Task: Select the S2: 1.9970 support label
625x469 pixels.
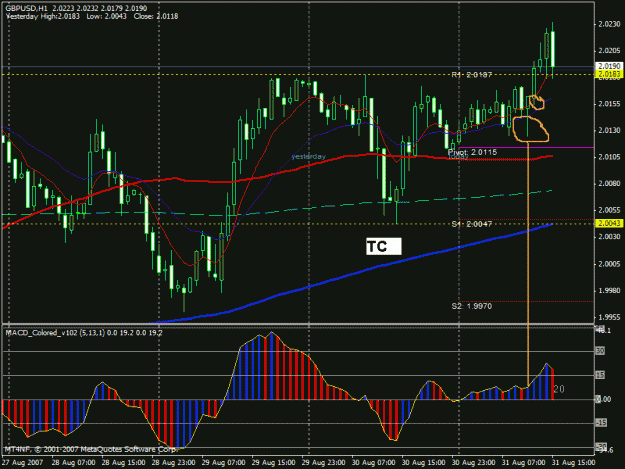Action: (472, 306)
